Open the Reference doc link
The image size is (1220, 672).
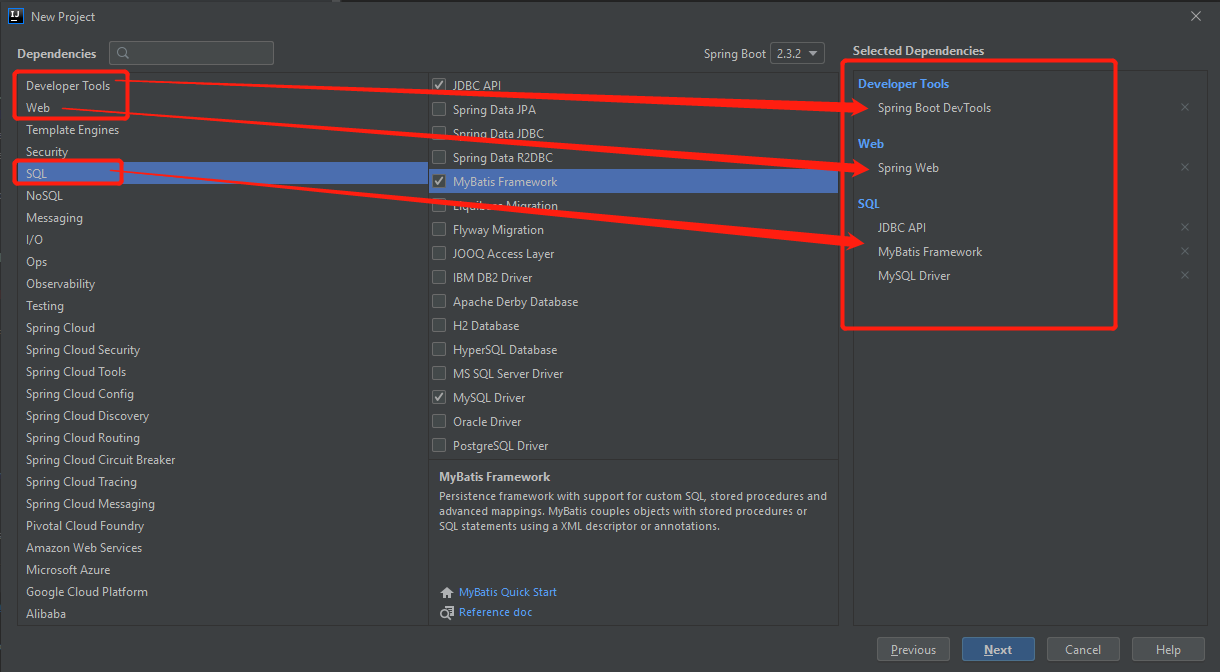point(496,612)
